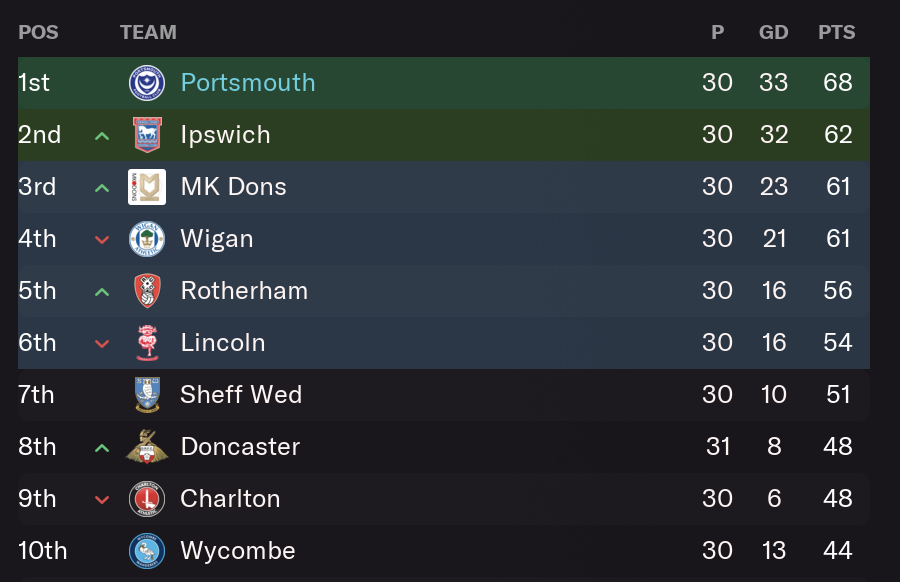Click the TEAM column header

click(x=148, y=32)
